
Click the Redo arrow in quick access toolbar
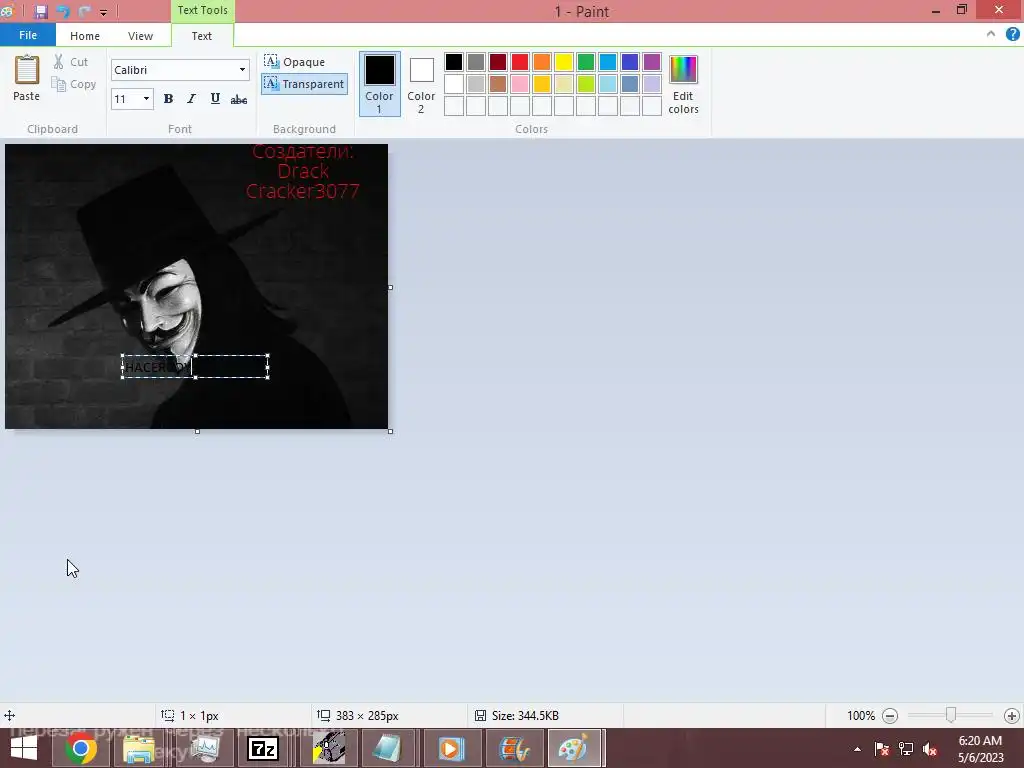(84, 12)
